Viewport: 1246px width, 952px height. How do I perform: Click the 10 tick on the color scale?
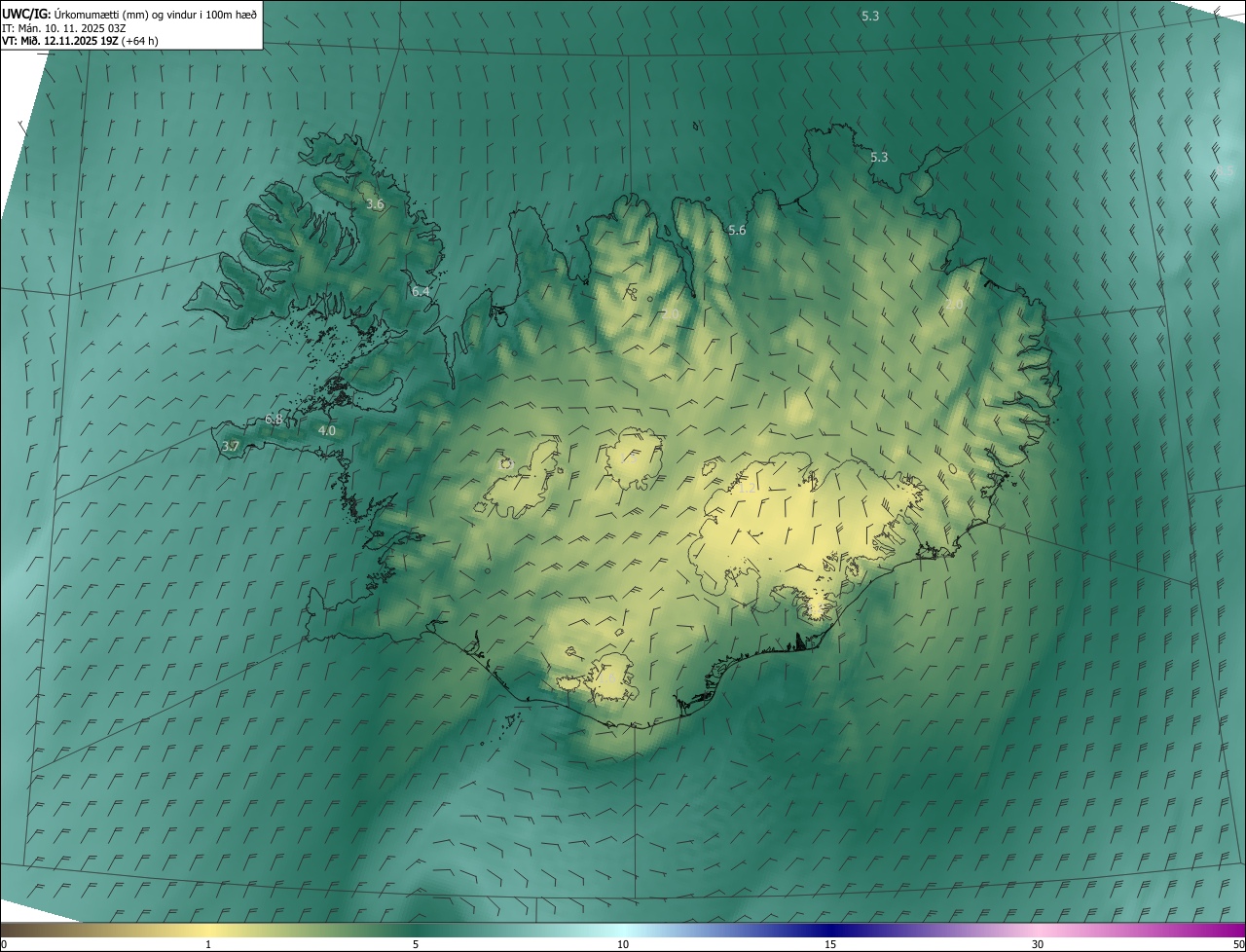623,944
